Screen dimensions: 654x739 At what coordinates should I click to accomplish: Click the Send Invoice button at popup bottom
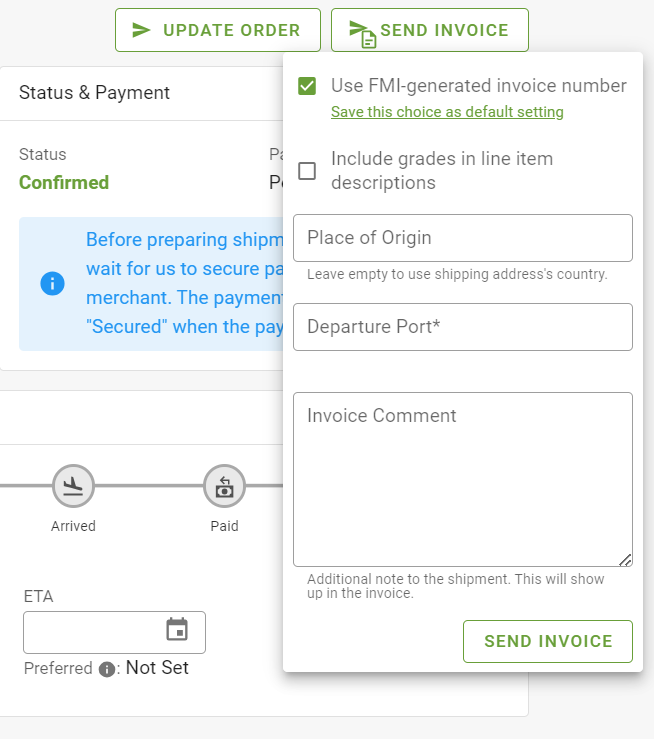(548, 641)
